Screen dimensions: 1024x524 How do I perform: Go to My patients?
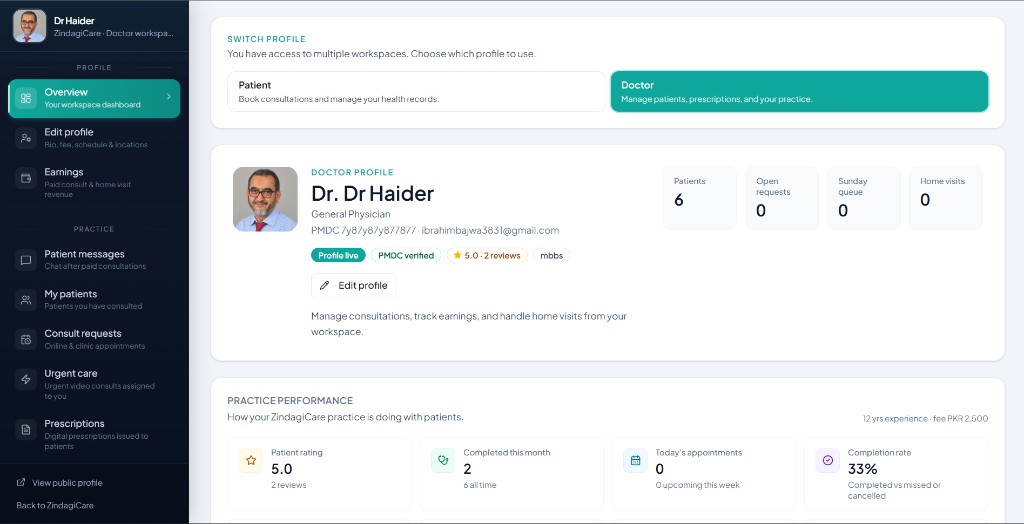(94, 300)
